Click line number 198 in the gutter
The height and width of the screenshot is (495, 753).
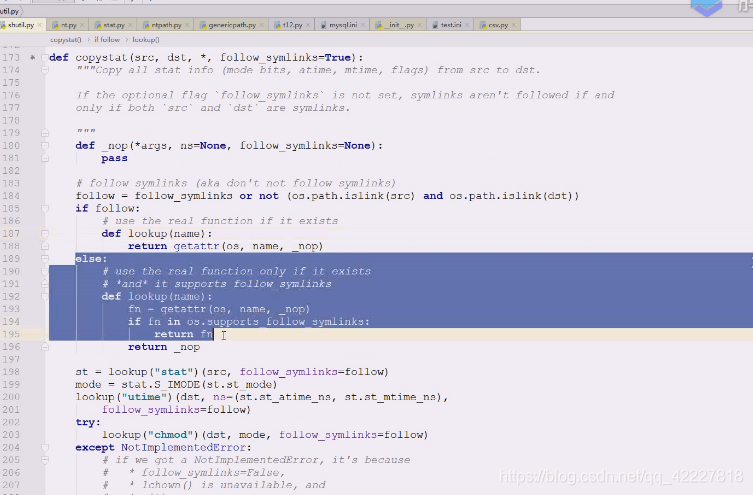coord(11,372)
